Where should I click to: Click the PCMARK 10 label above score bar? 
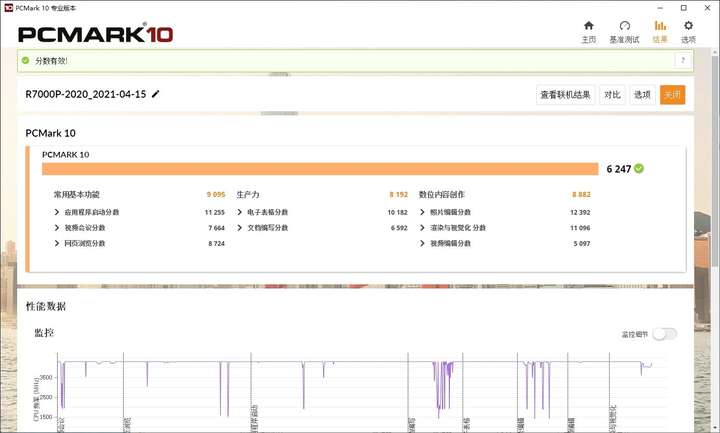(x=66, y=155)
